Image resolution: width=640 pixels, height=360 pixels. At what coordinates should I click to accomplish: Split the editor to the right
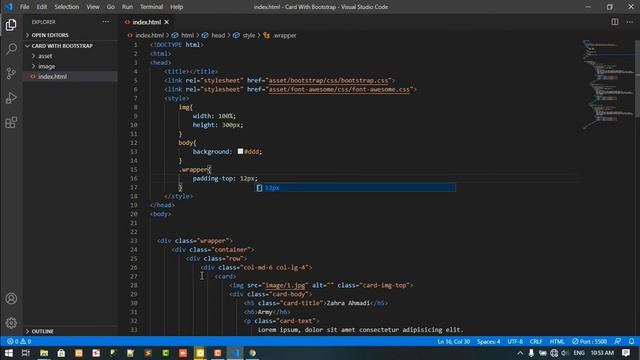pyautogui.click(x=614, y=22)
